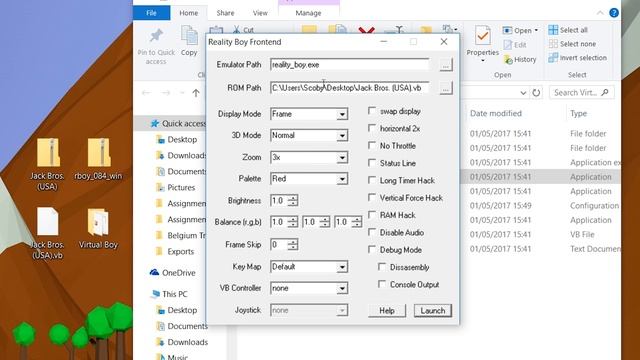Open the Properties dropdown arrow in ribbon
The width and height of the screenshot is (640, 360).
pyautogui.click(x=482, y=61)
